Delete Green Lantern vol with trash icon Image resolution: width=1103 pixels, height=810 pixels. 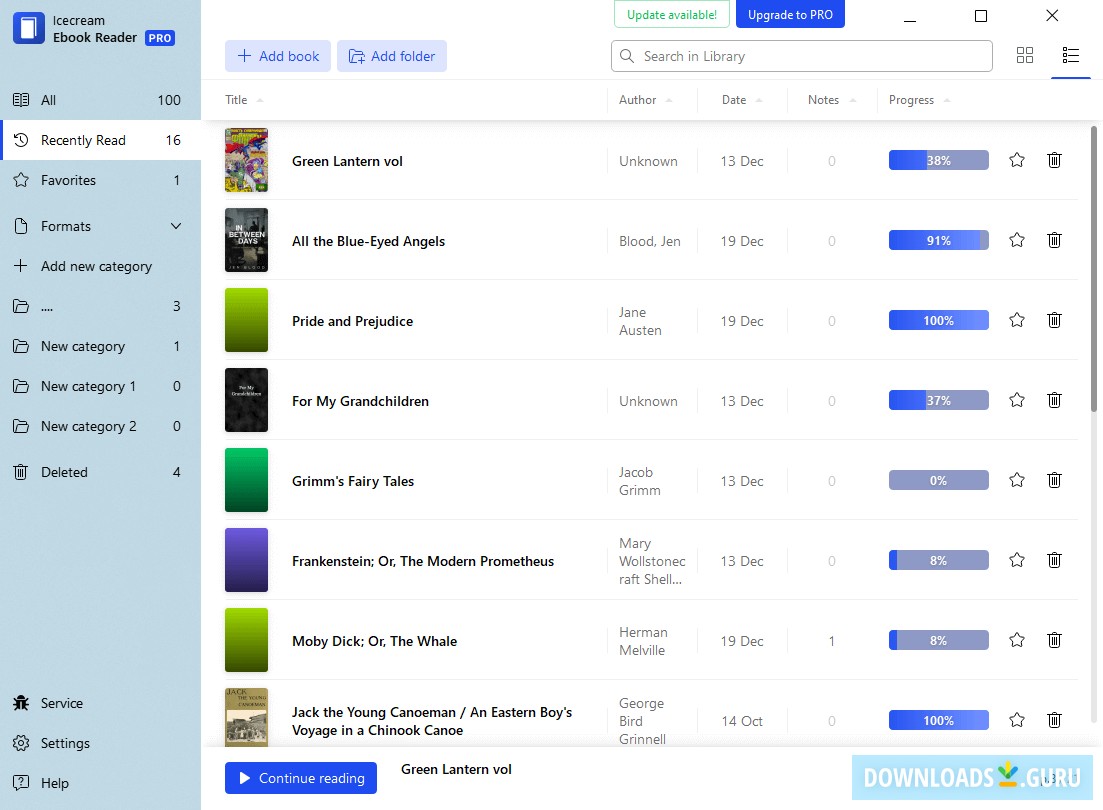click(1054, 160)
